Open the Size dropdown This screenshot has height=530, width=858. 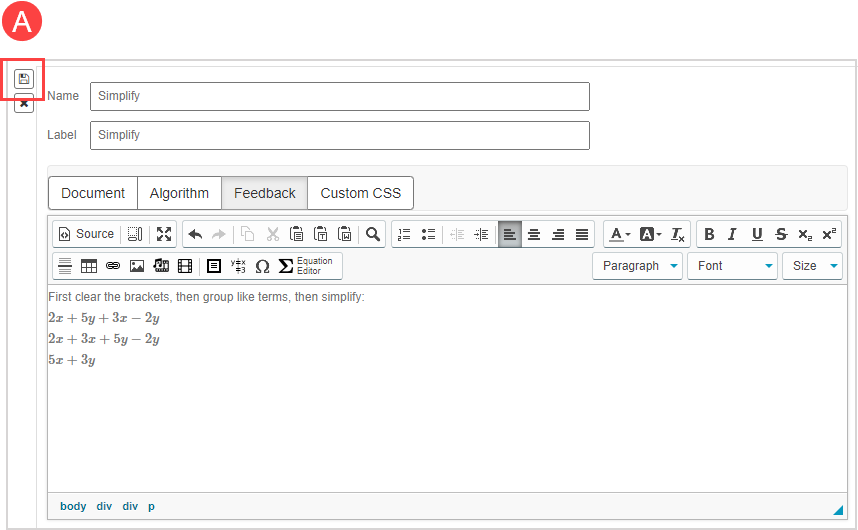[x=812, y=266]
